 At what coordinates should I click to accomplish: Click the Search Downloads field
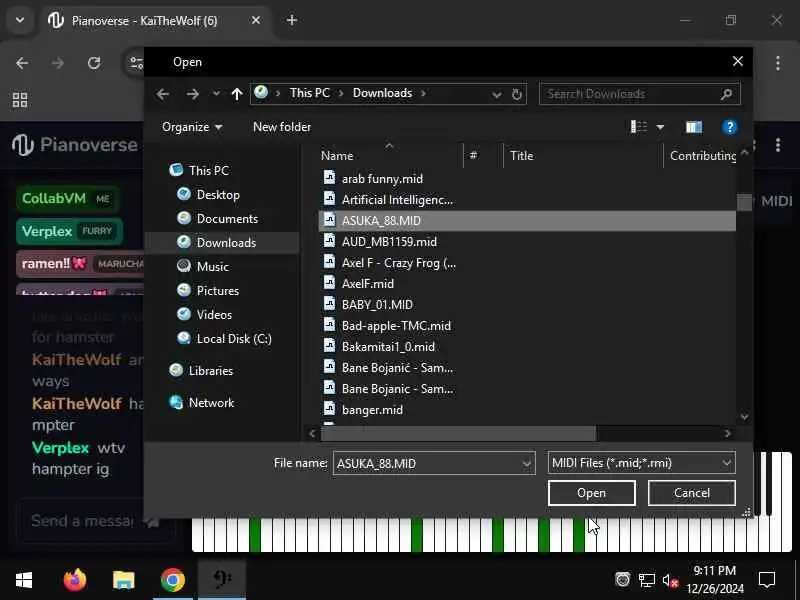(639, 94)
